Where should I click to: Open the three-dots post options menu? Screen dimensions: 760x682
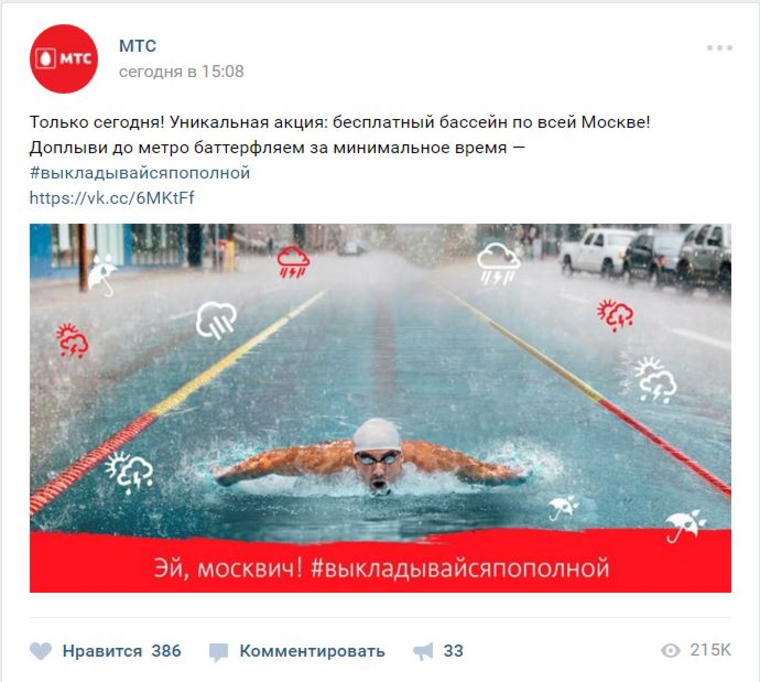pyautogui.click(x=719, y=48)
